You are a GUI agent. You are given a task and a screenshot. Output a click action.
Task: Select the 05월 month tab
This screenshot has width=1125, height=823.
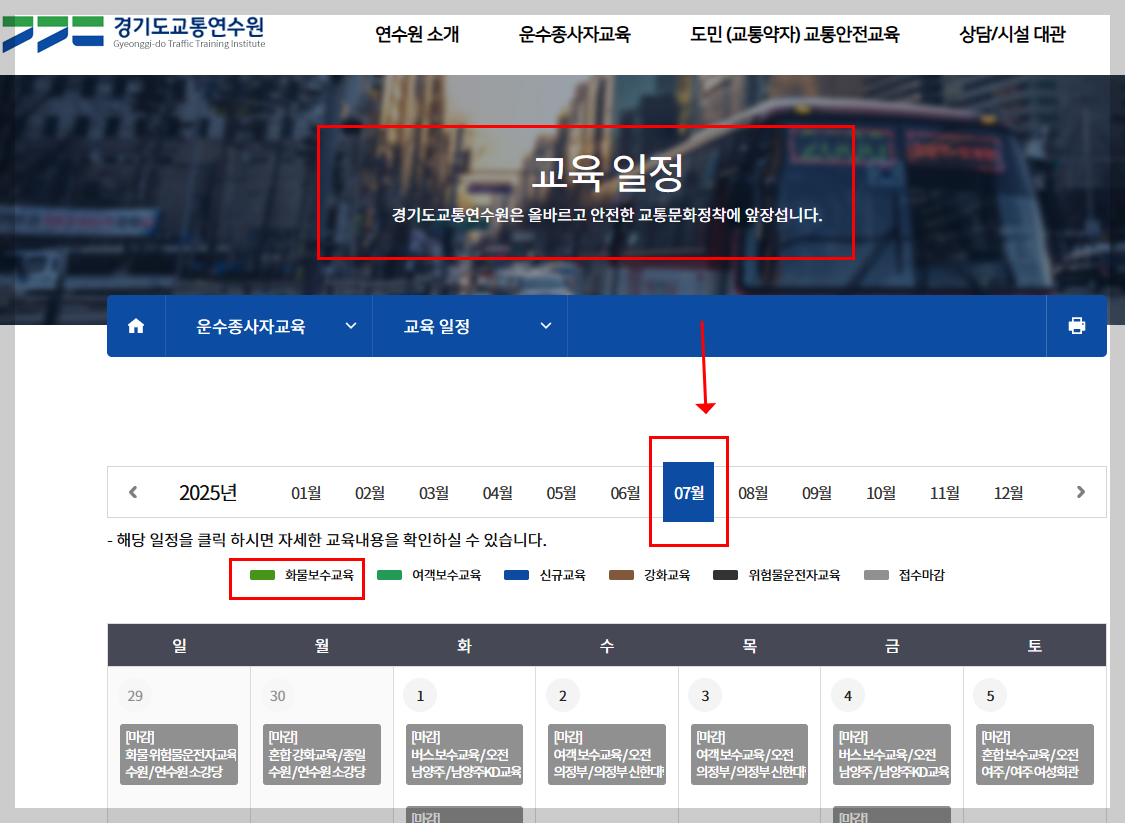point(561,493)
